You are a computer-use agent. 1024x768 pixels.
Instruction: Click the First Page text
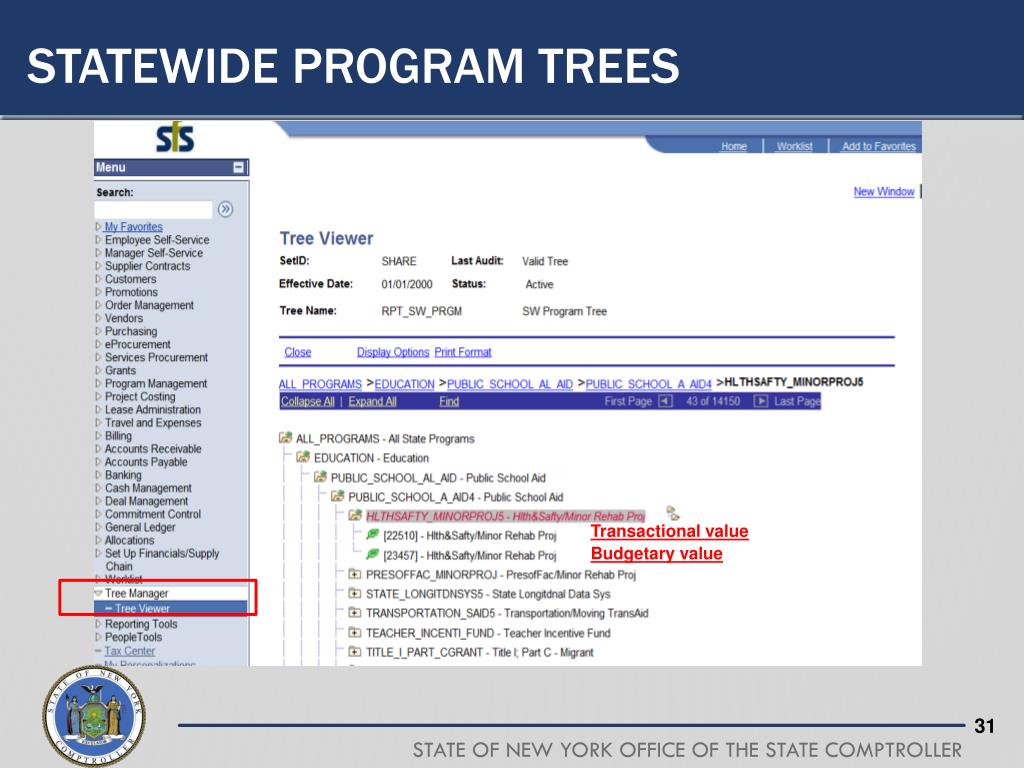point(628,401)
